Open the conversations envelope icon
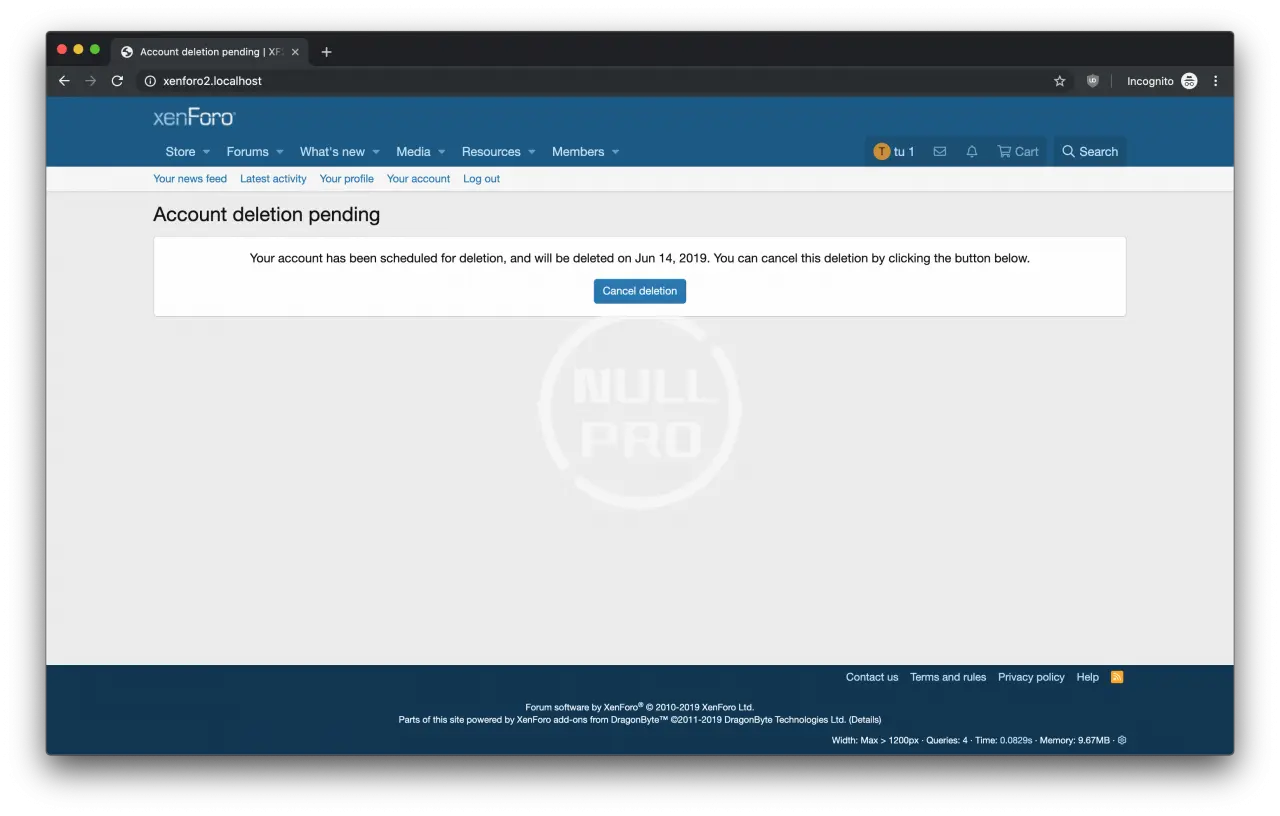 pos(939,152)
